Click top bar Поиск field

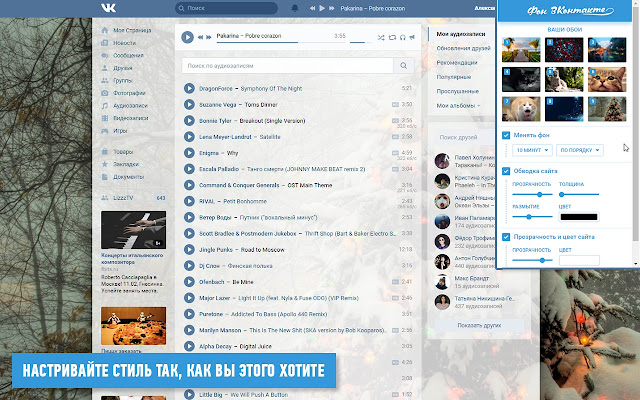(x=227, y=8)
